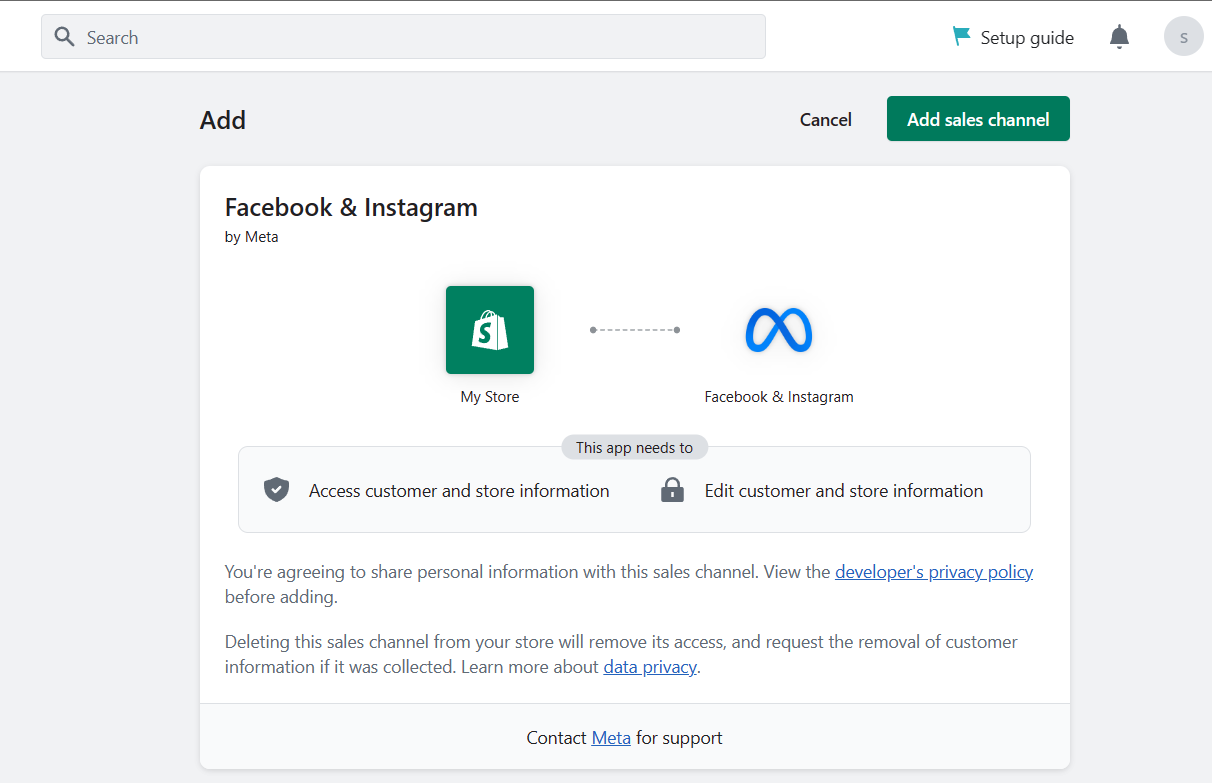Click the Facebook & Instagram heading

(351, 207)
